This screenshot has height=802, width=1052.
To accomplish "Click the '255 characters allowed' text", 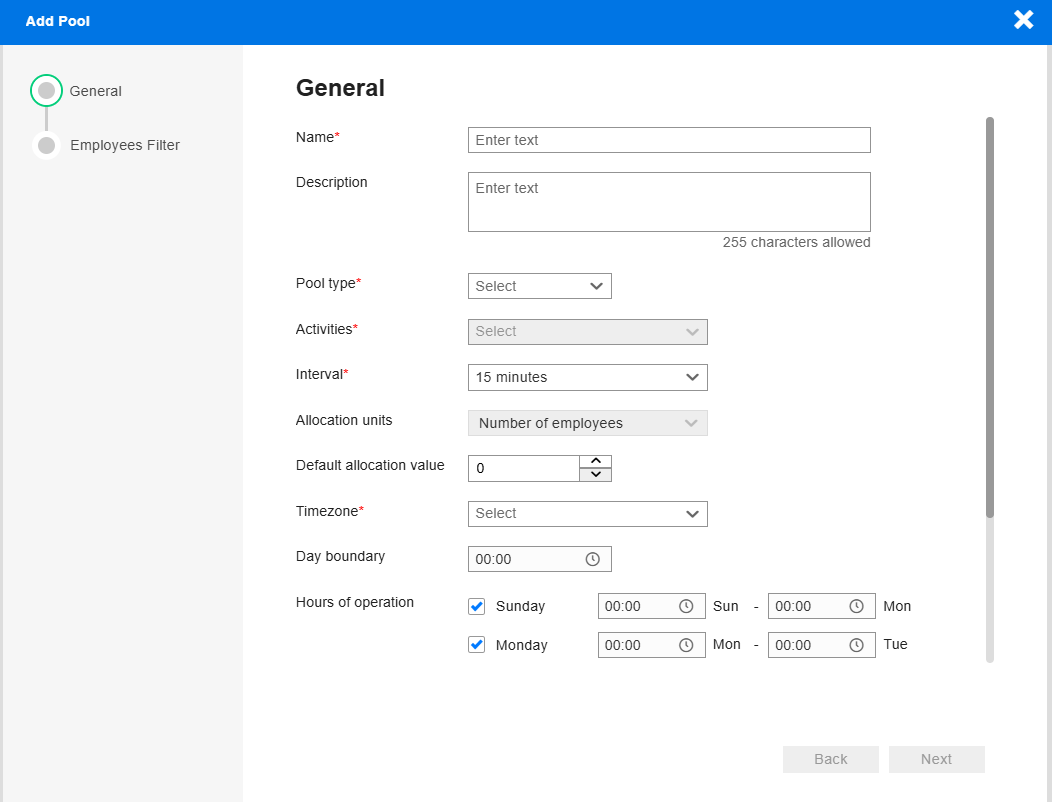I will [x=796, y=242].
